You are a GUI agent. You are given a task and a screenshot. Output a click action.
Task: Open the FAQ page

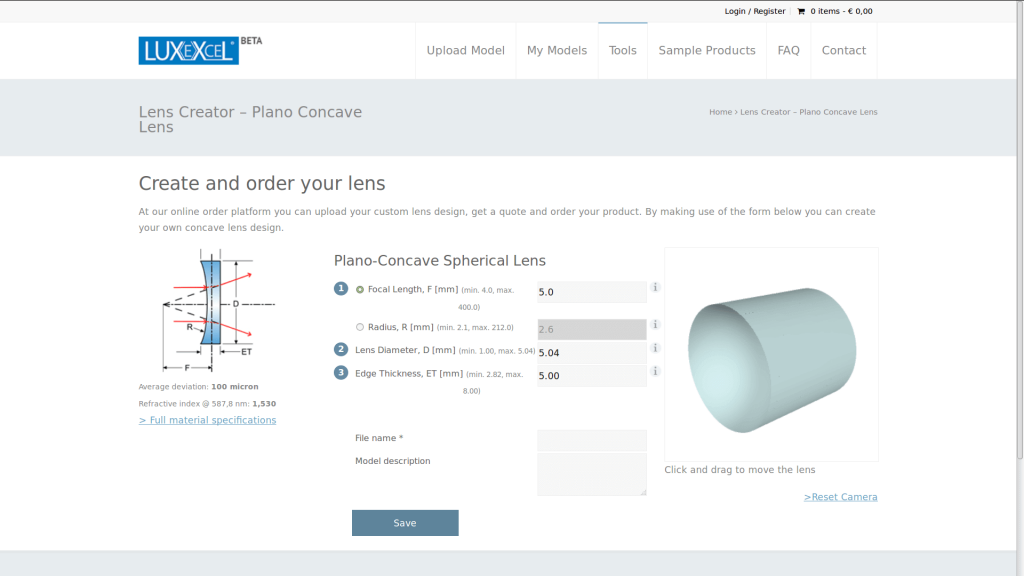(x=788, y=50)
